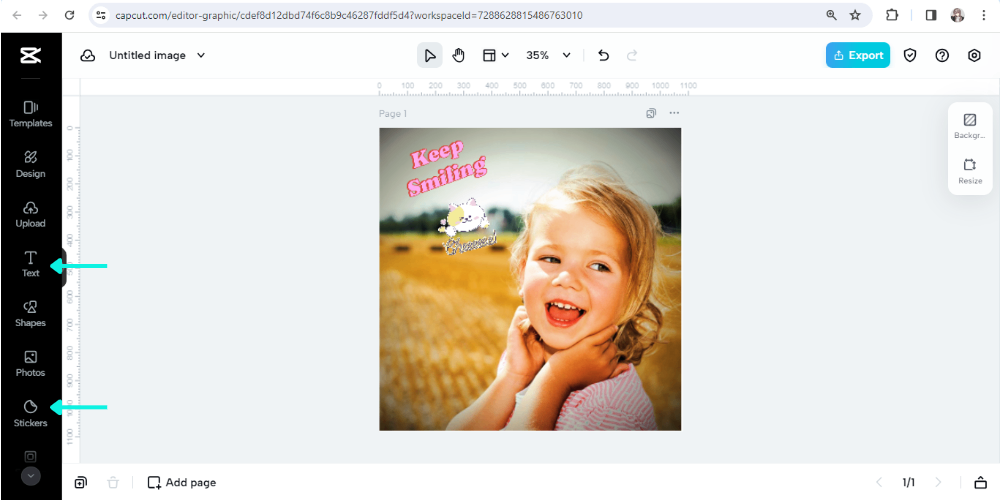Go to the next page arrow
Viewport: 1000px width, 500px height.
938,483
